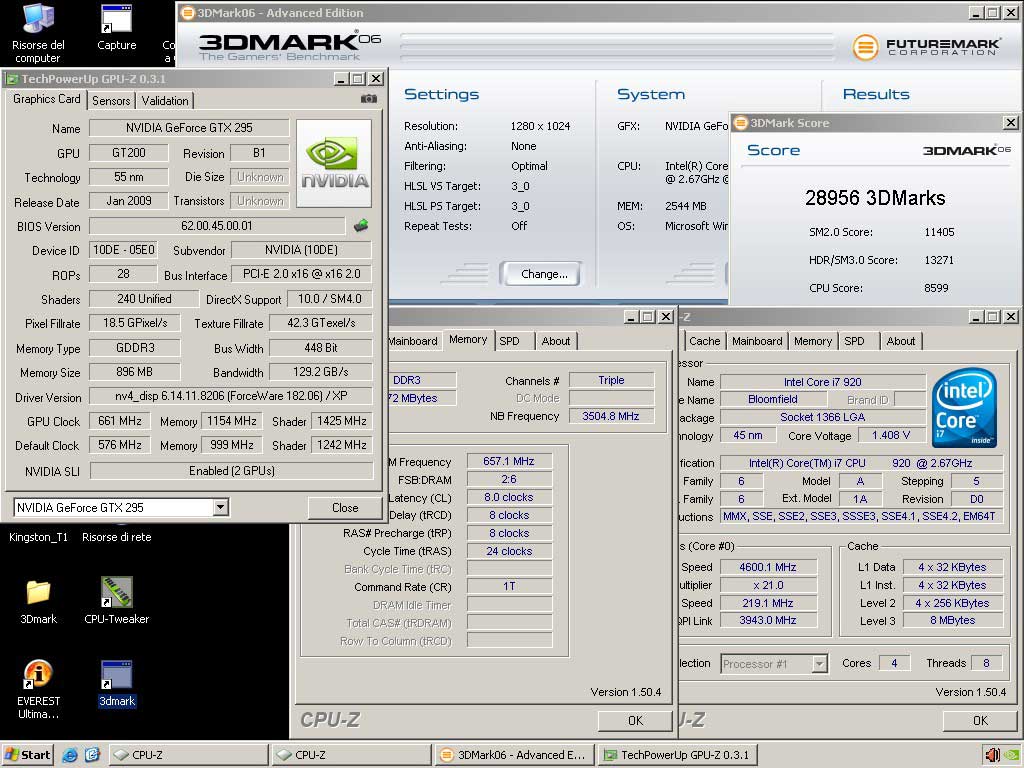Switch to second CPU-Z taskbar button
Image resolution: width=1024 pixels, height=768 pixels.
click(x=351, y=755)
